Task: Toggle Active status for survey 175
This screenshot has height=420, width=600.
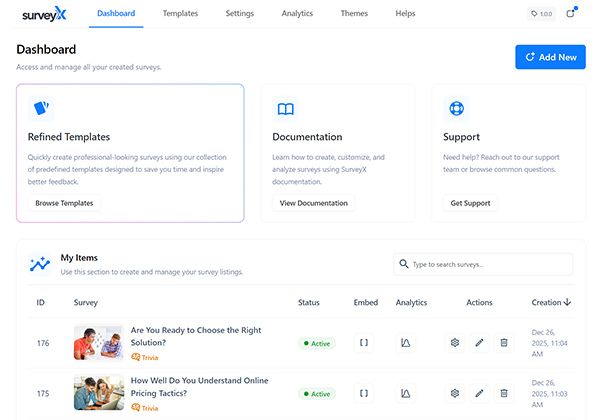Action: [317, 394]
